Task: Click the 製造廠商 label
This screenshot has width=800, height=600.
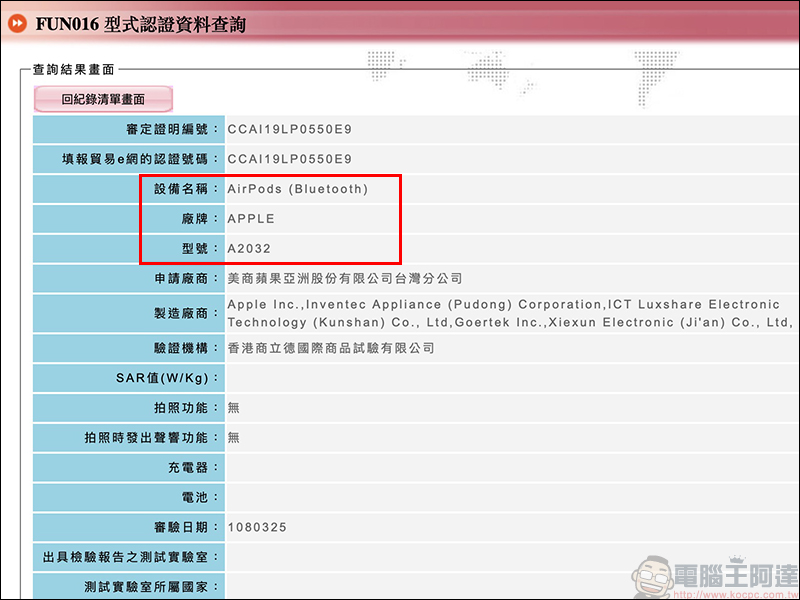Action: (186, 313)
